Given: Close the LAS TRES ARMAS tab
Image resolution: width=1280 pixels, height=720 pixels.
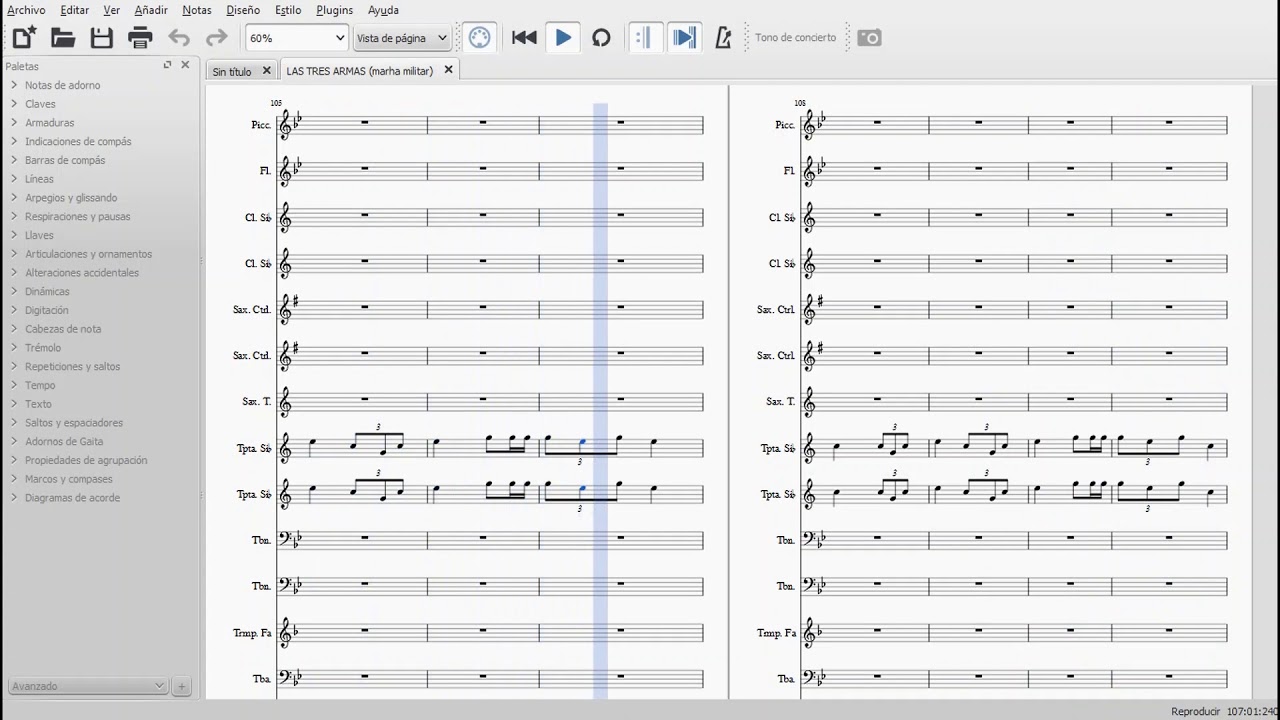Looking at the screenshot, I should 448,69.
